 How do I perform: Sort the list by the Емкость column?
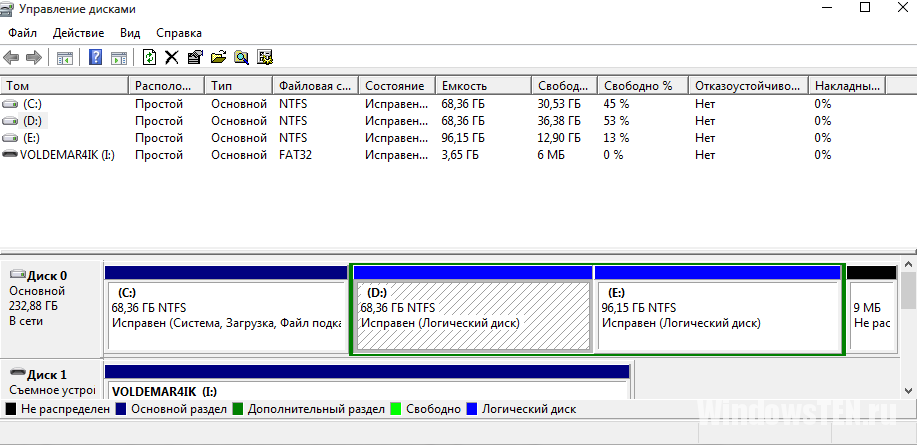tap(464, 86)
